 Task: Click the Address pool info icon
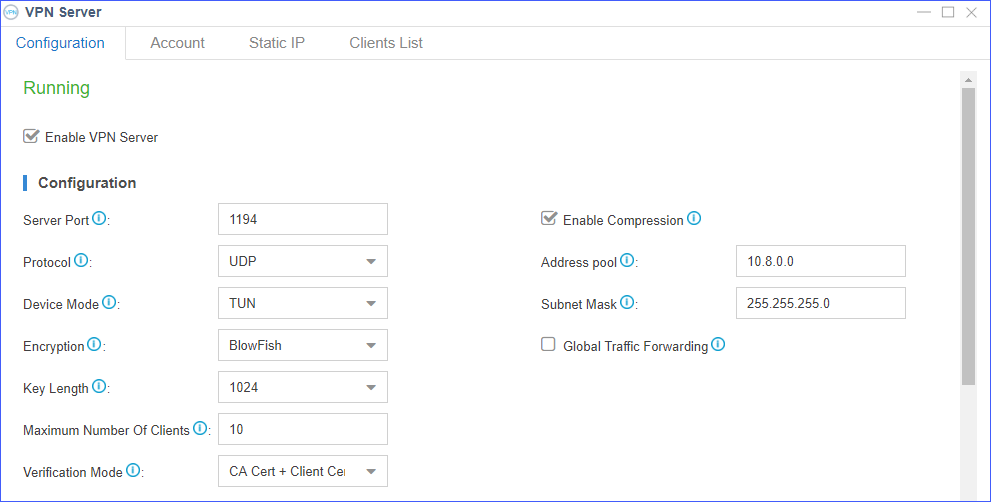tap(627, 261)
